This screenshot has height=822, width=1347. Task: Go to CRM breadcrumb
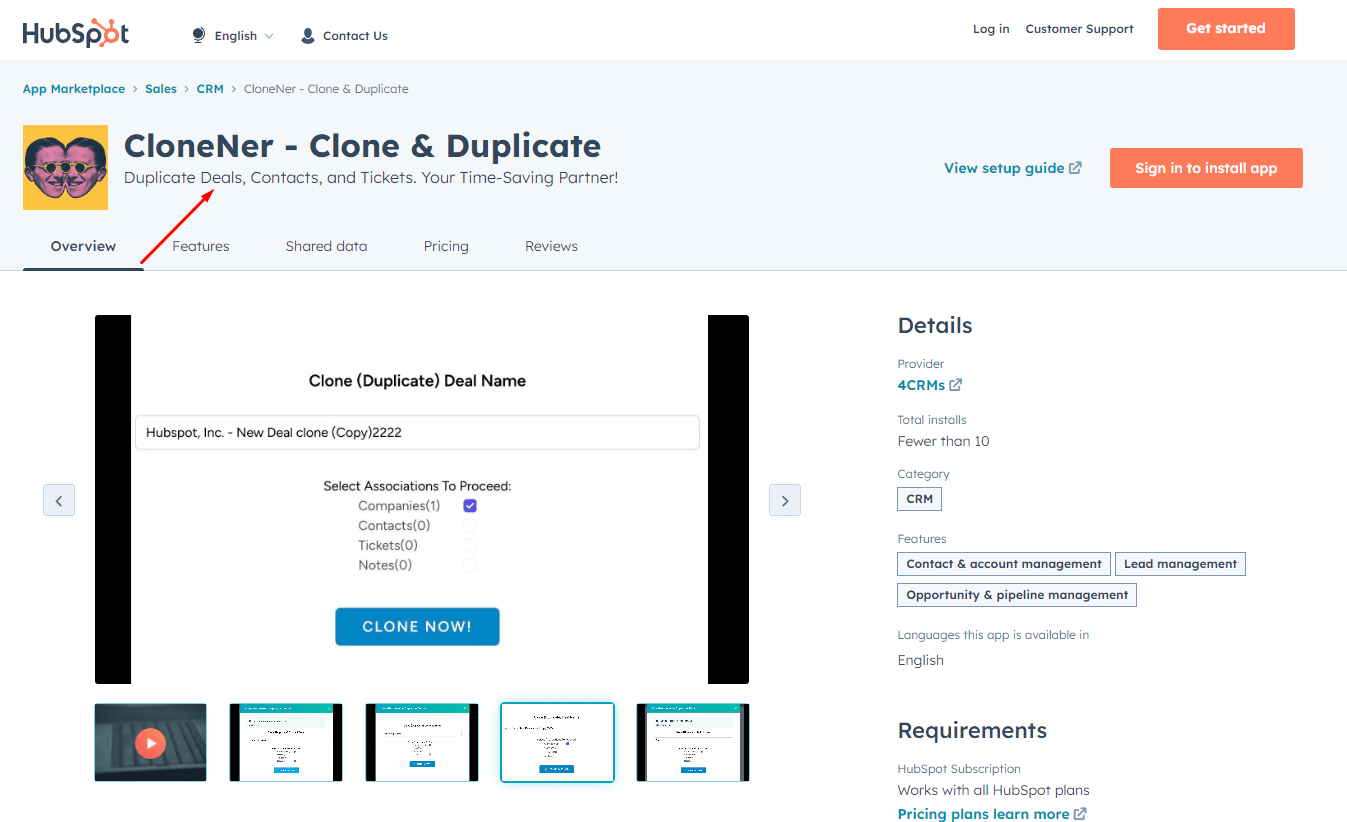coord(210,89)
